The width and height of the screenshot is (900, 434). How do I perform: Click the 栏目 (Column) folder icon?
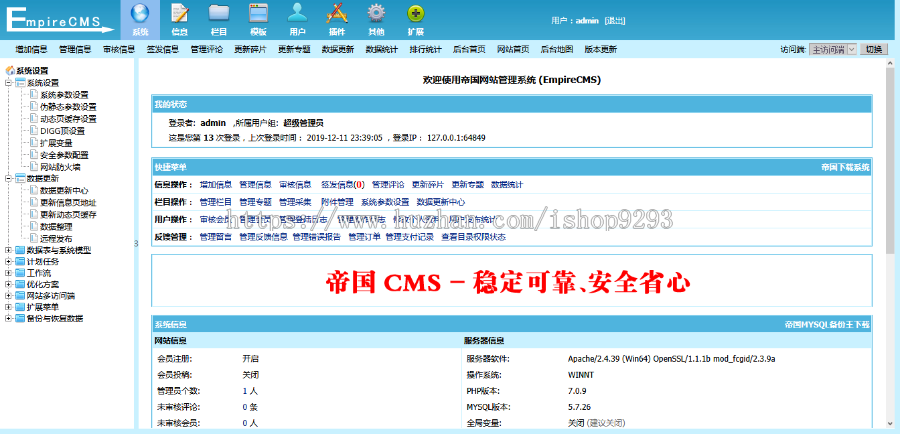click(x=219, y=15)
